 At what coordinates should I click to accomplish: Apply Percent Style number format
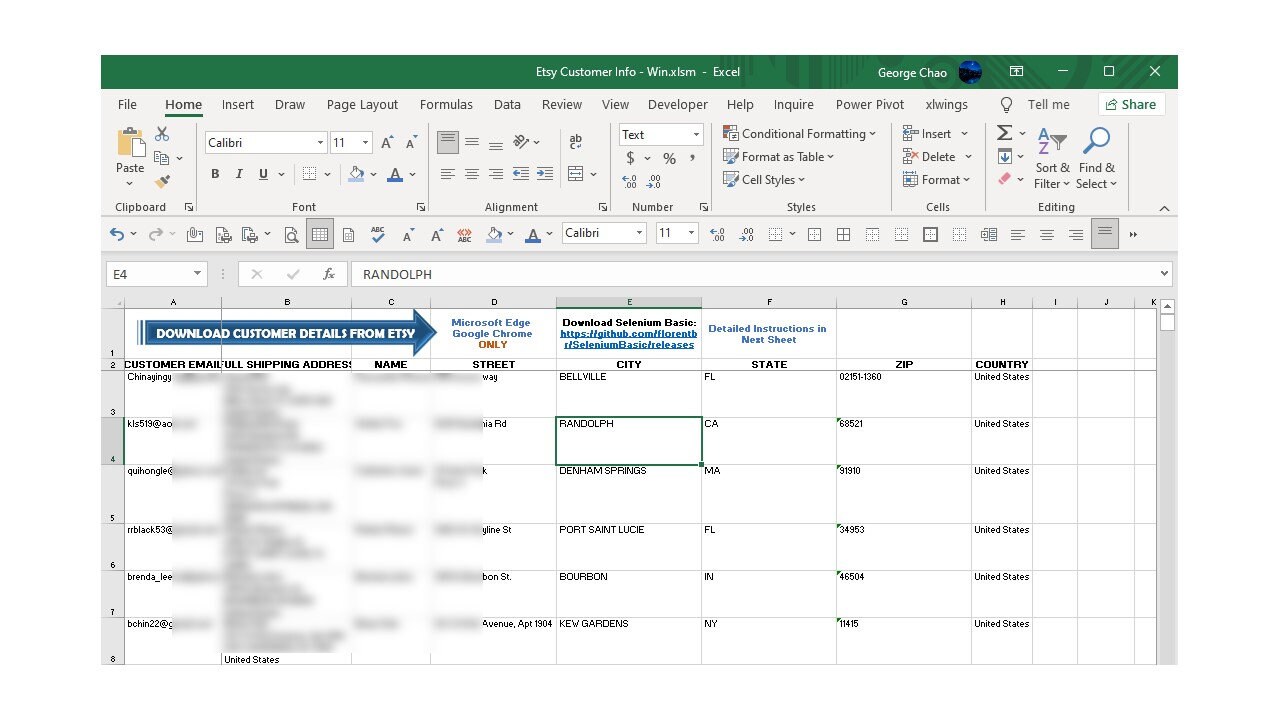(x=669, y=158)
